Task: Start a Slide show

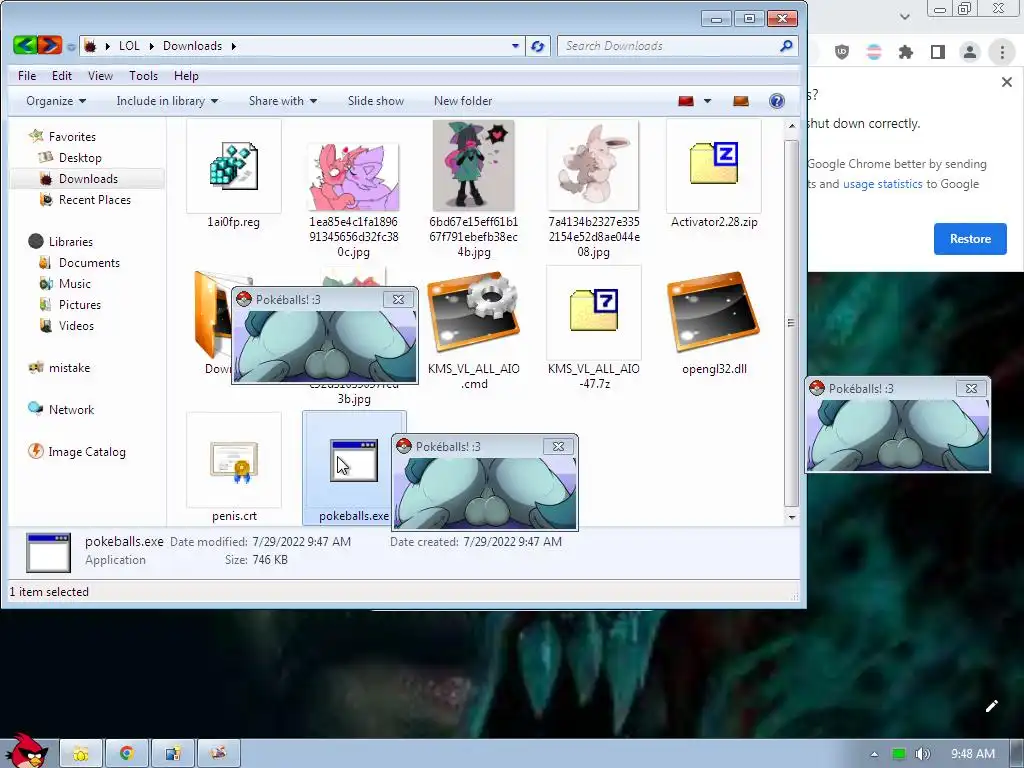Action: [376, 101]
